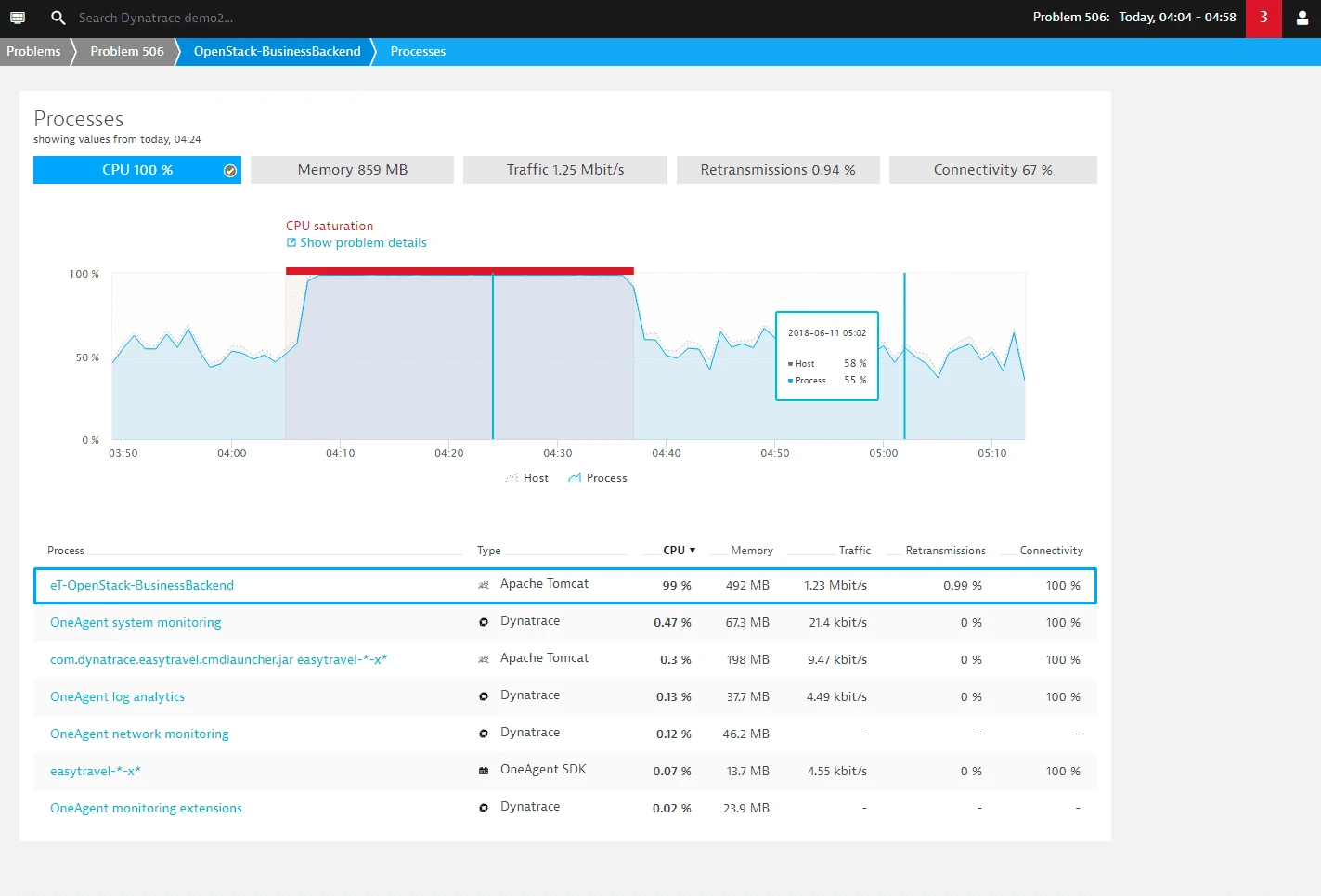1321x896 pixels.
Task: Switch to the Retransmissions 0.94 % tab
Action: pyautogui.click(x=778, y=169)
